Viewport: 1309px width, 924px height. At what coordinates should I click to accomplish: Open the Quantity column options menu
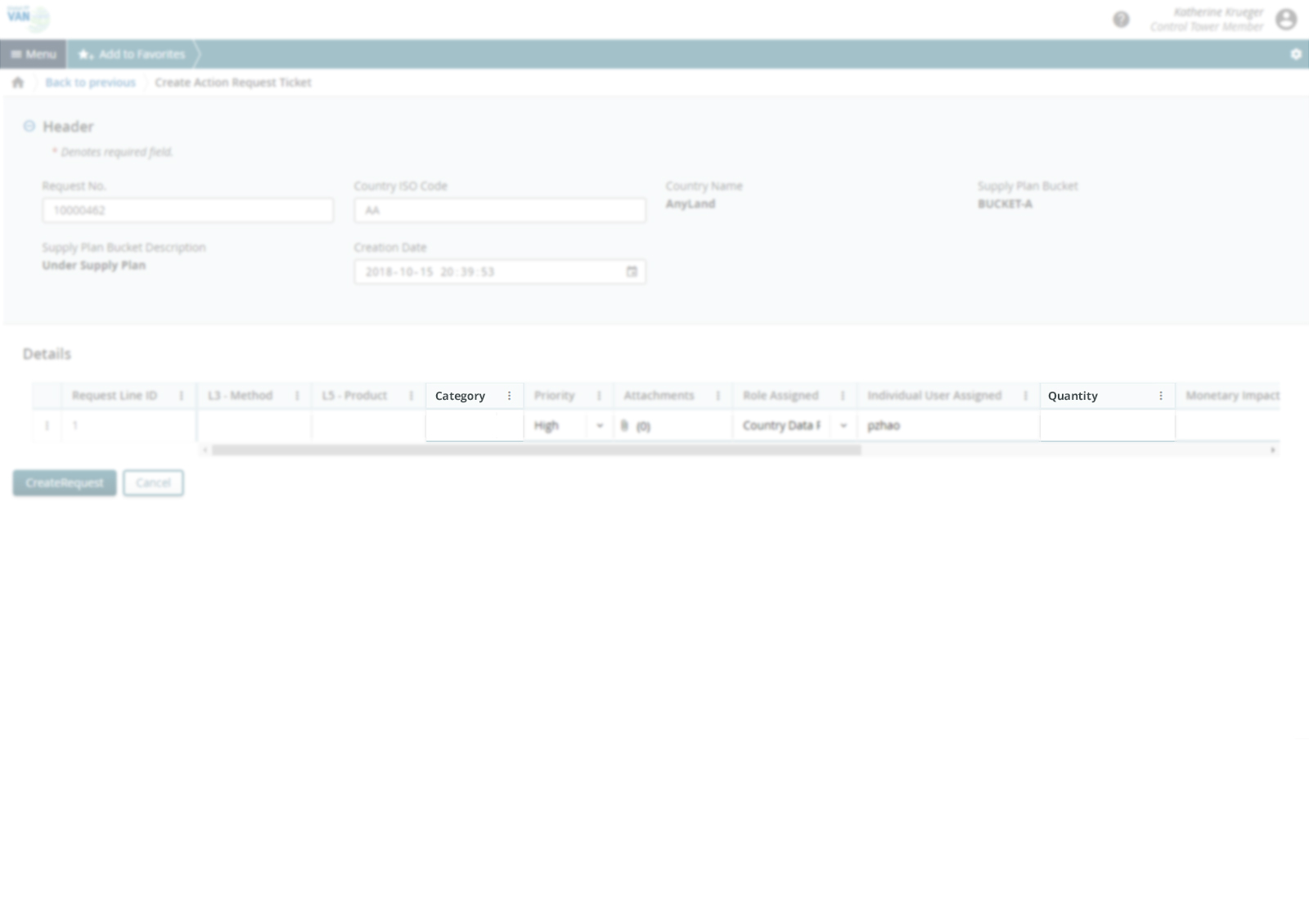pos(1160,396)
